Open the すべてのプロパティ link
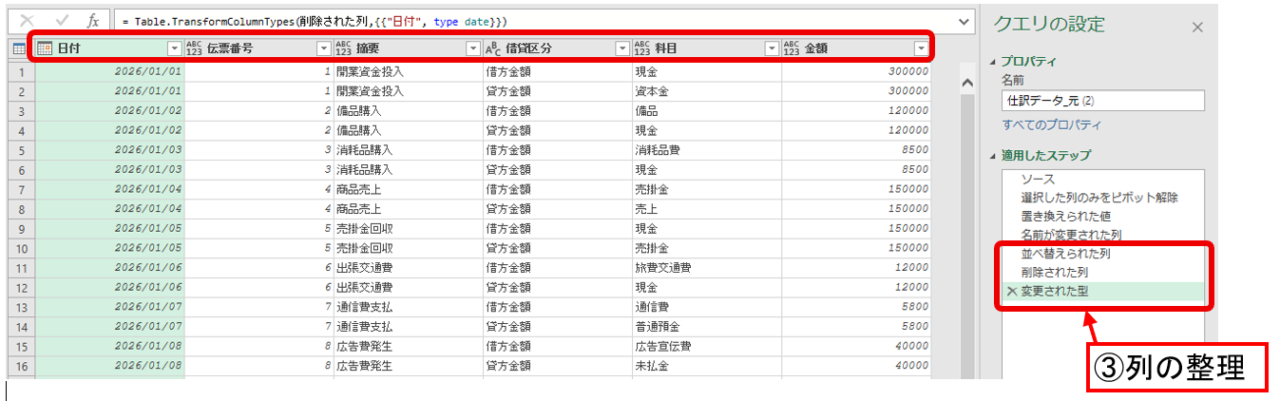The image size is (1280, 401). 1051,125
